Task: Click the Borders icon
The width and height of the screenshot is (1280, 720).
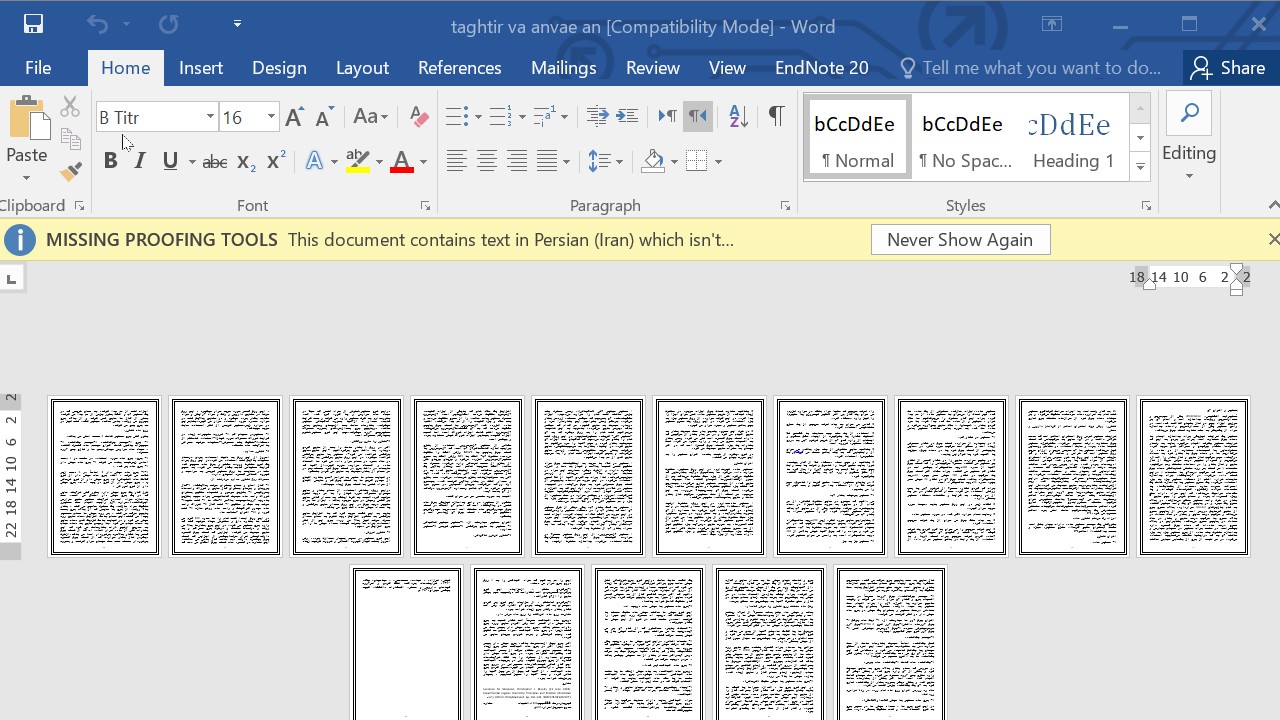Action: point(697,162)
